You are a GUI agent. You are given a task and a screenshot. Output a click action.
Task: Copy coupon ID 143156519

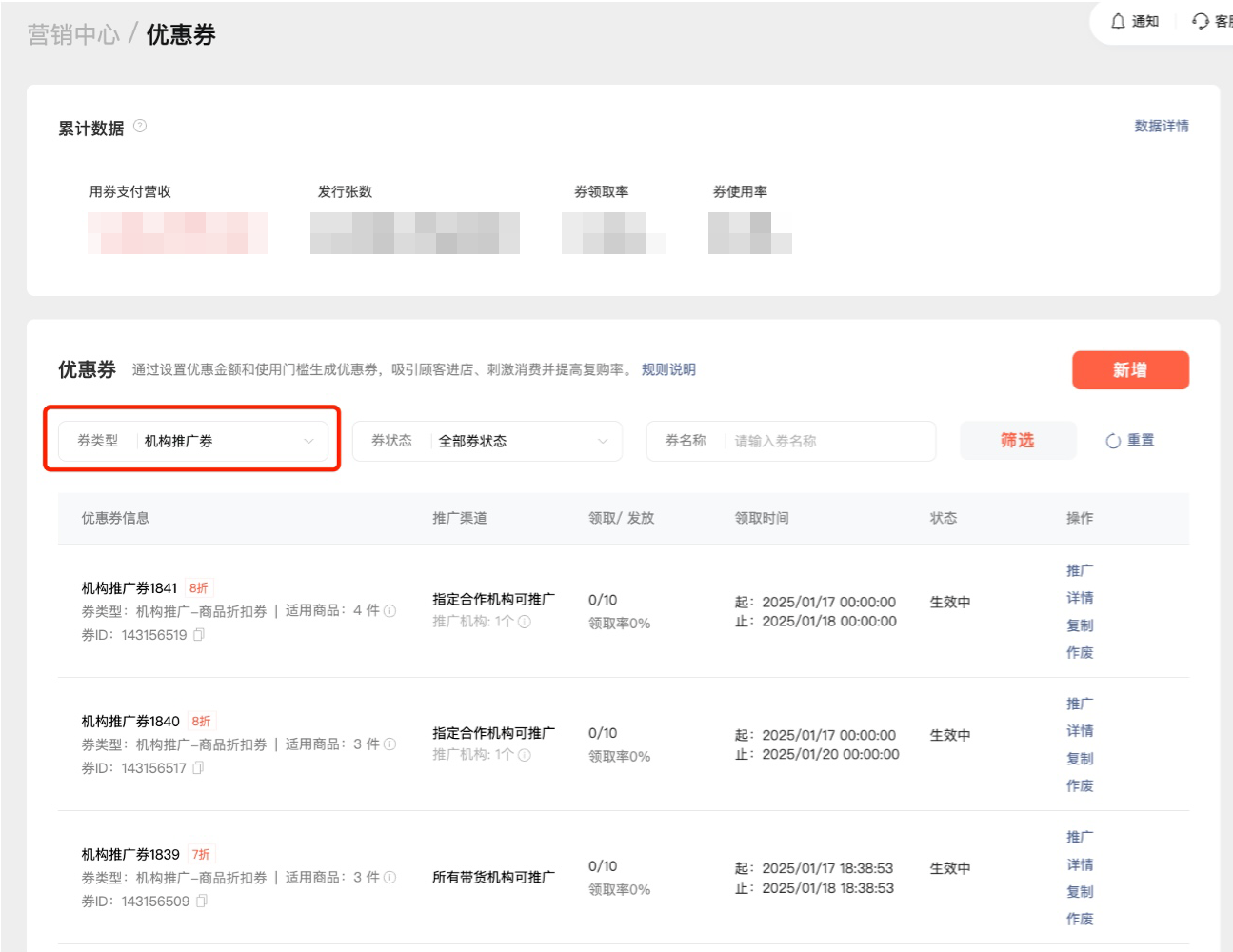click(199, 635)
